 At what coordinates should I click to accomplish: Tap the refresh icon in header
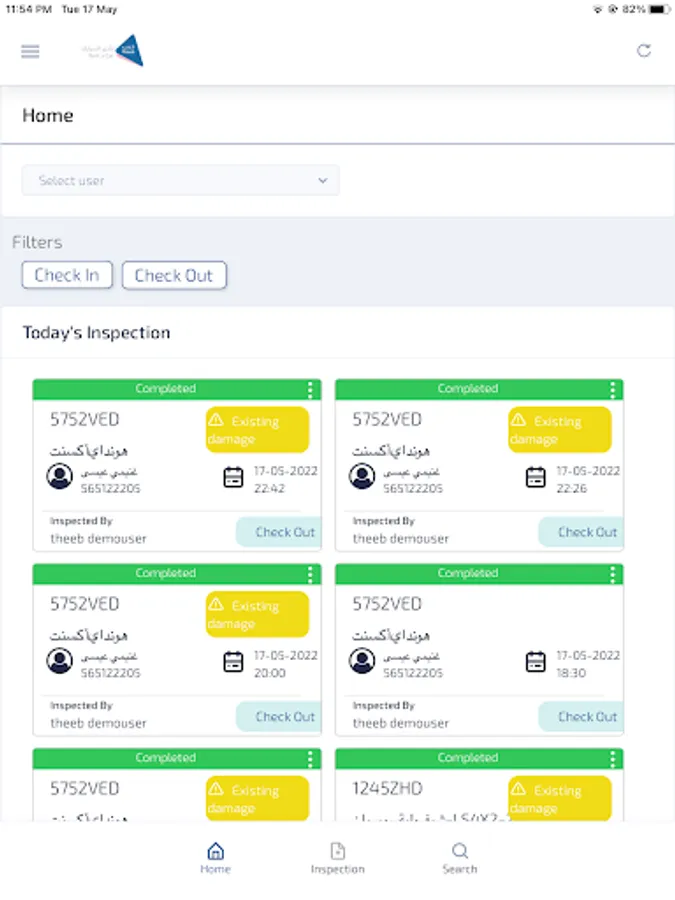pos(644,51)
